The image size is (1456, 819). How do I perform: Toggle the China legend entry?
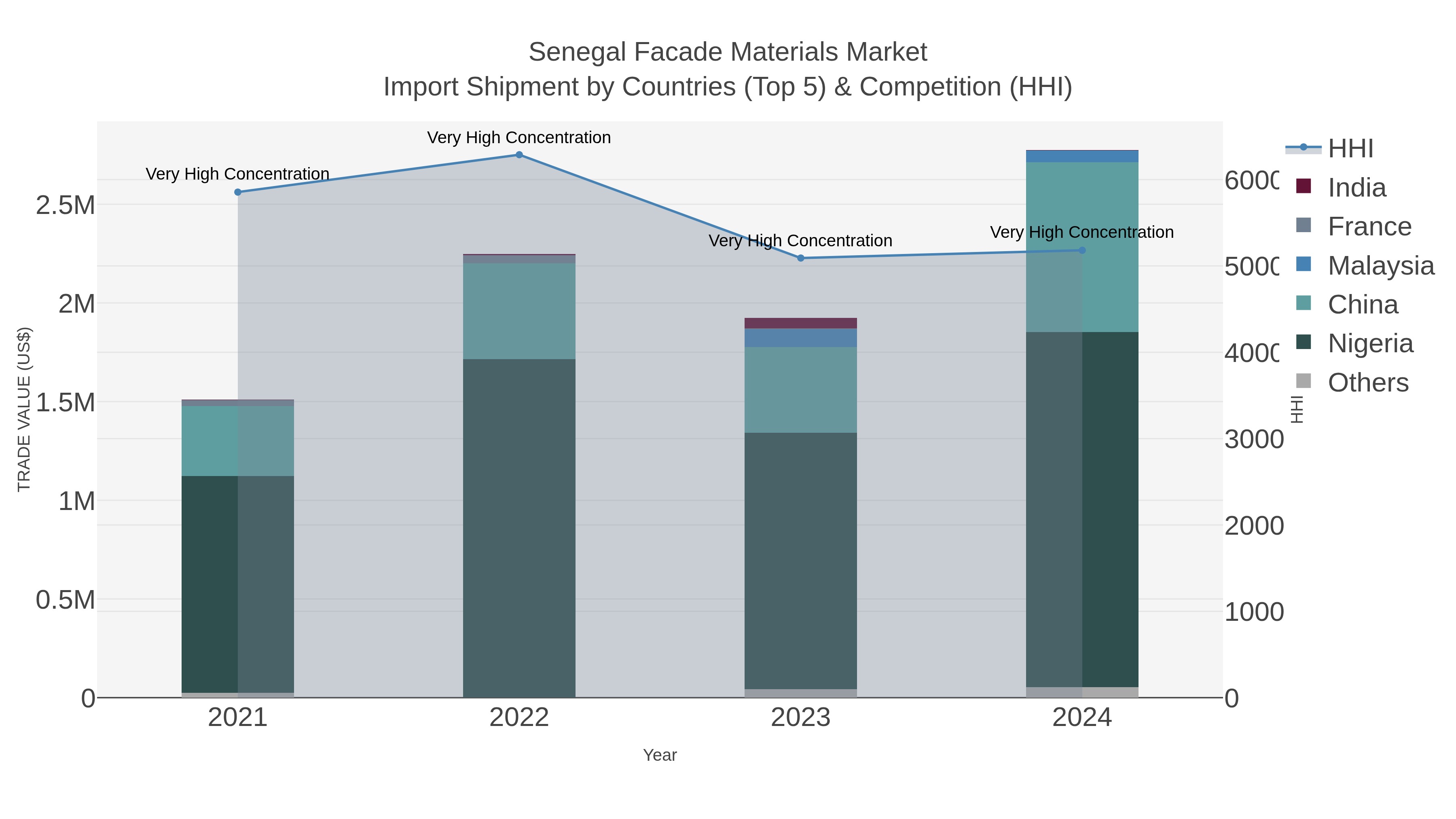pyautogui.click(x=1347, y=305)
